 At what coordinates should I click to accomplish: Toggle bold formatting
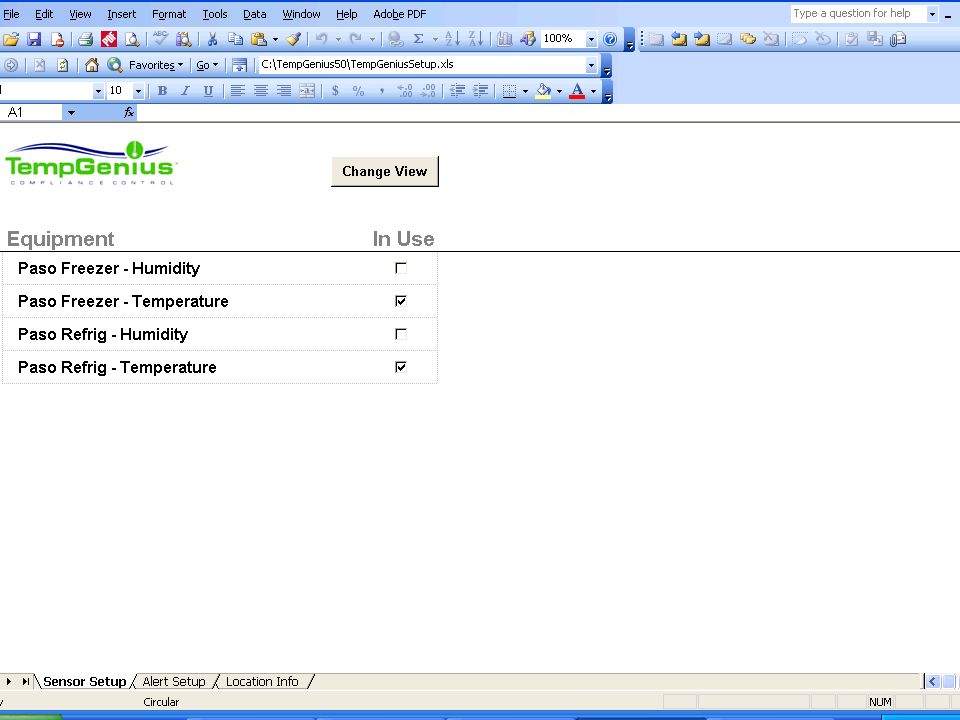point(162,91)
